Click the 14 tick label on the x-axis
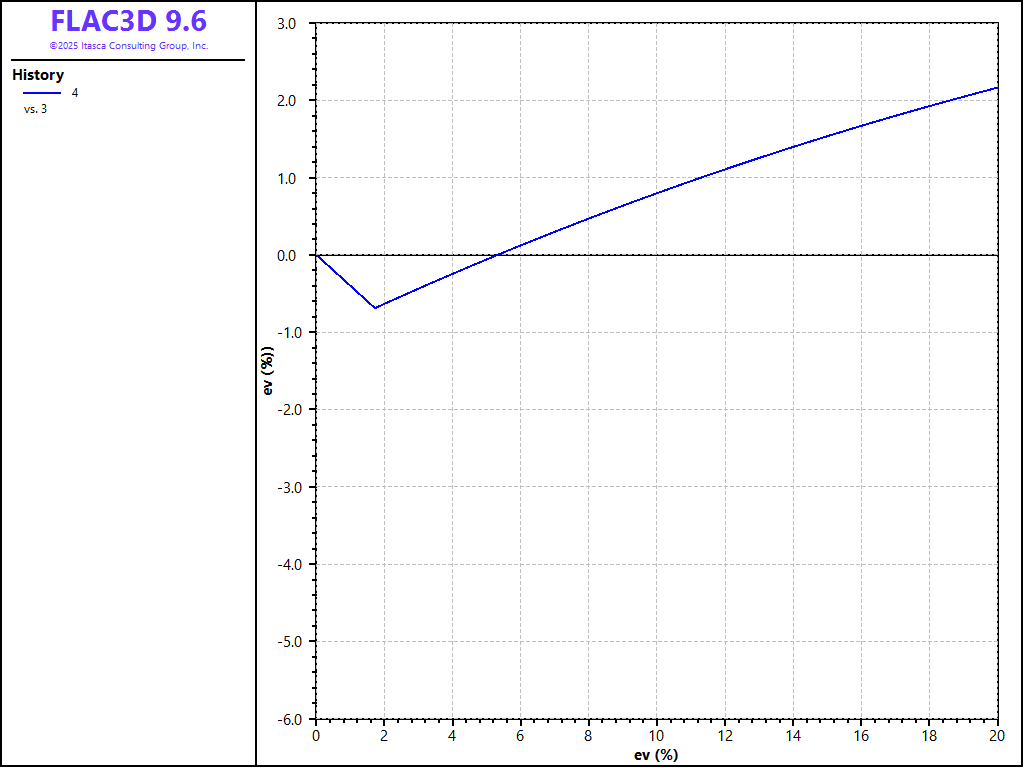This screenshot has width=1024, height=768. (793, 735)
